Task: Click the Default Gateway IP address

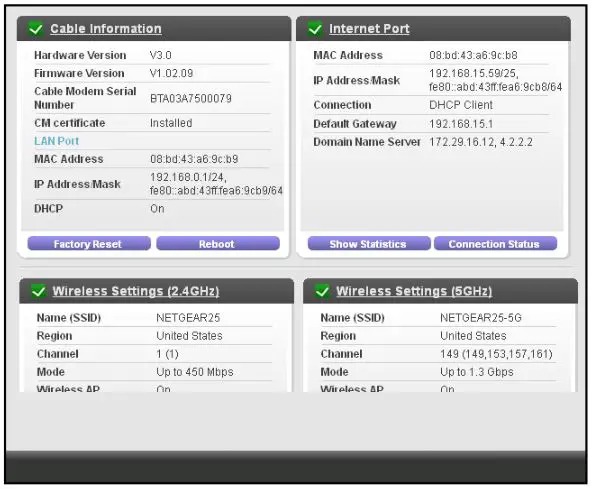Action: (x=461, y=124)
